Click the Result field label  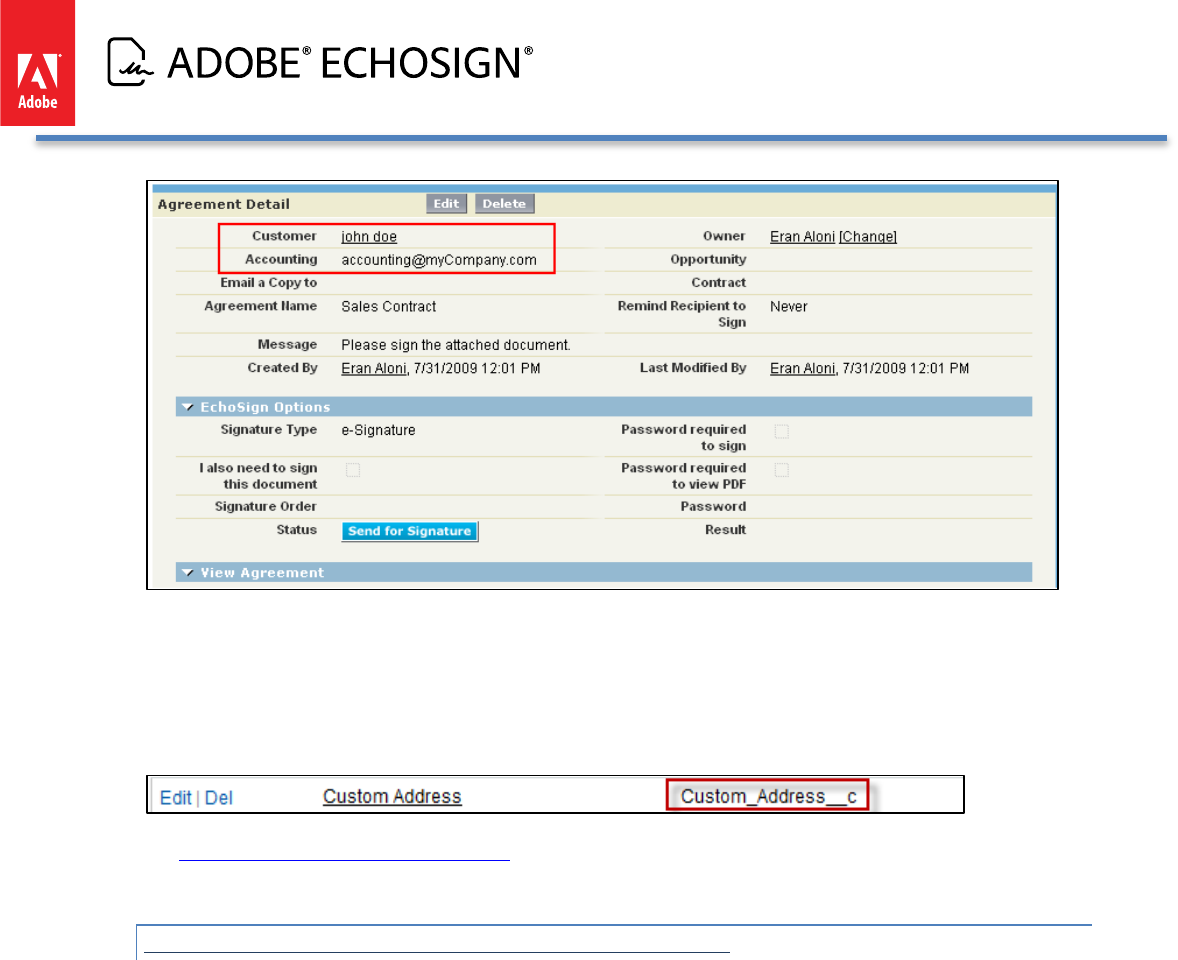[x=725, y=530]
